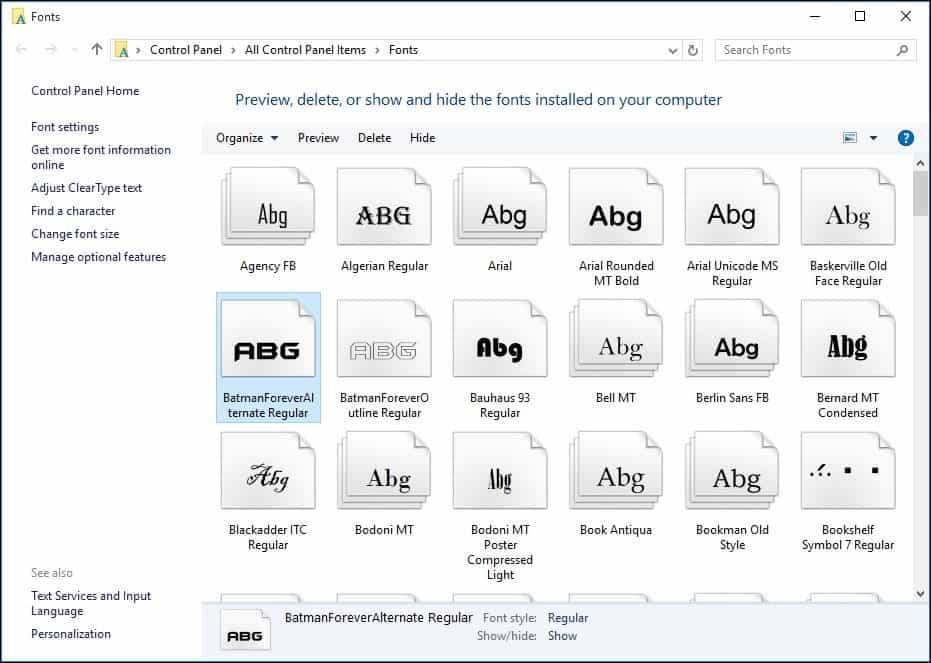Hide the selected BatmanForeverAlternate font
The width and height of the screenshot is (931, 663).
pos(422,138)
